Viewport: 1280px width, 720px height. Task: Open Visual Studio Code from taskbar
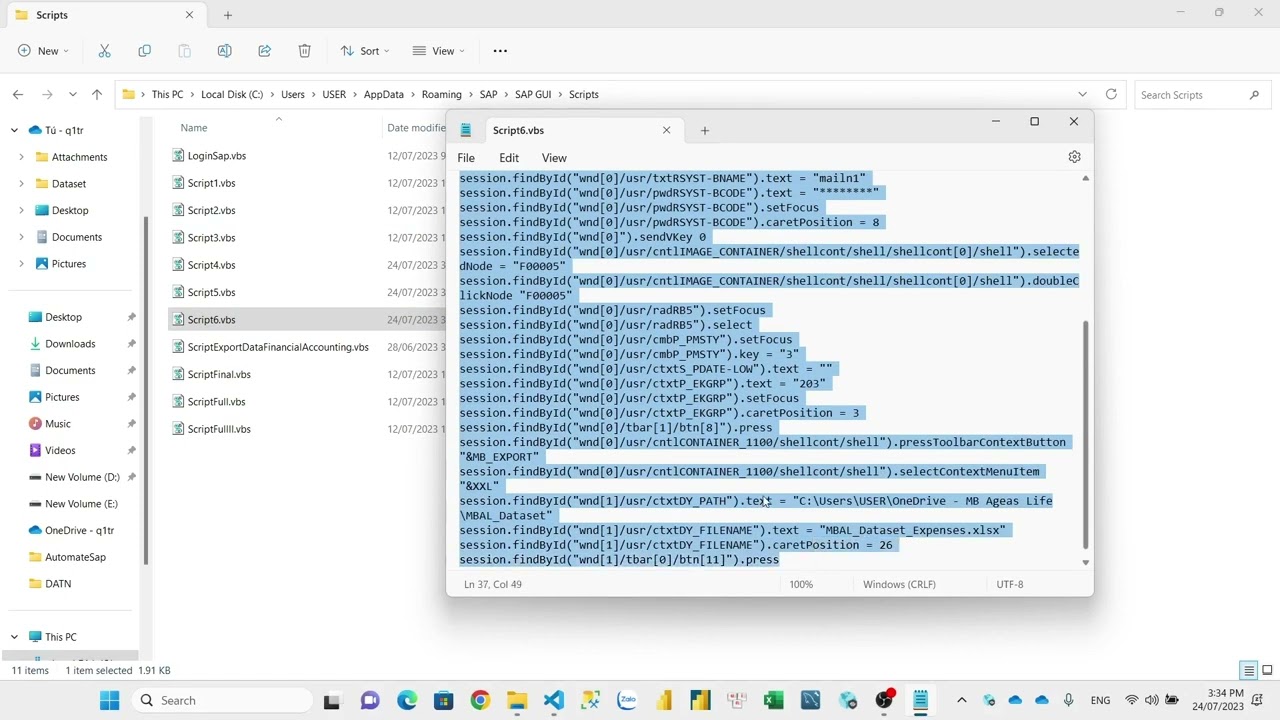point(553,700)
